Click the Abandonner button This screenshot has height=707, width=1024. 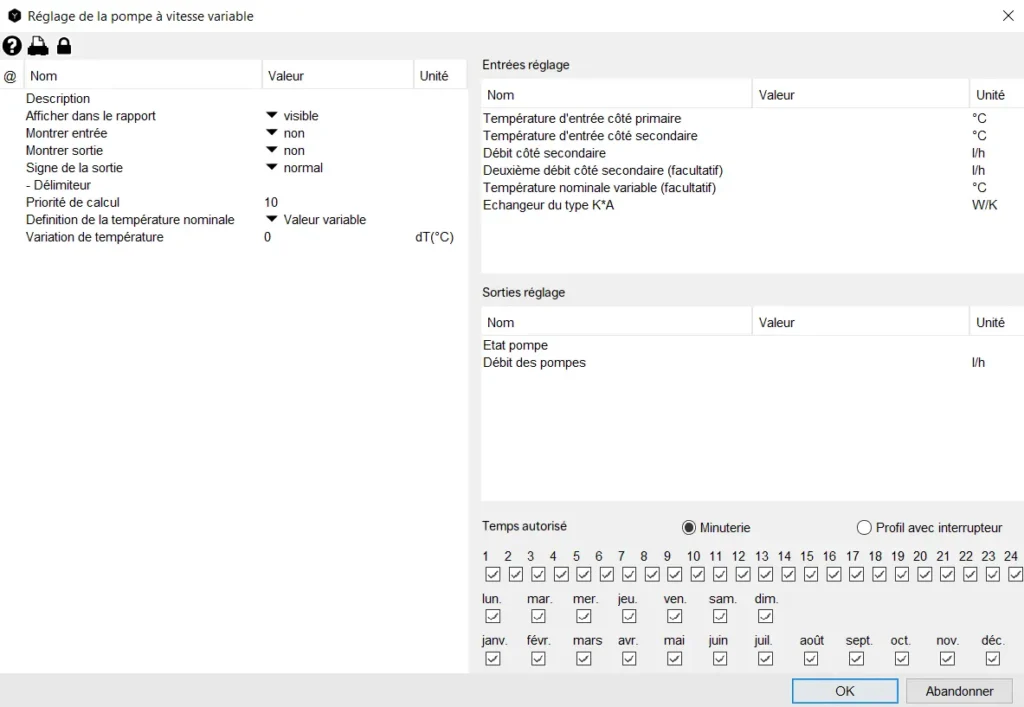click(x=959, y=691)
